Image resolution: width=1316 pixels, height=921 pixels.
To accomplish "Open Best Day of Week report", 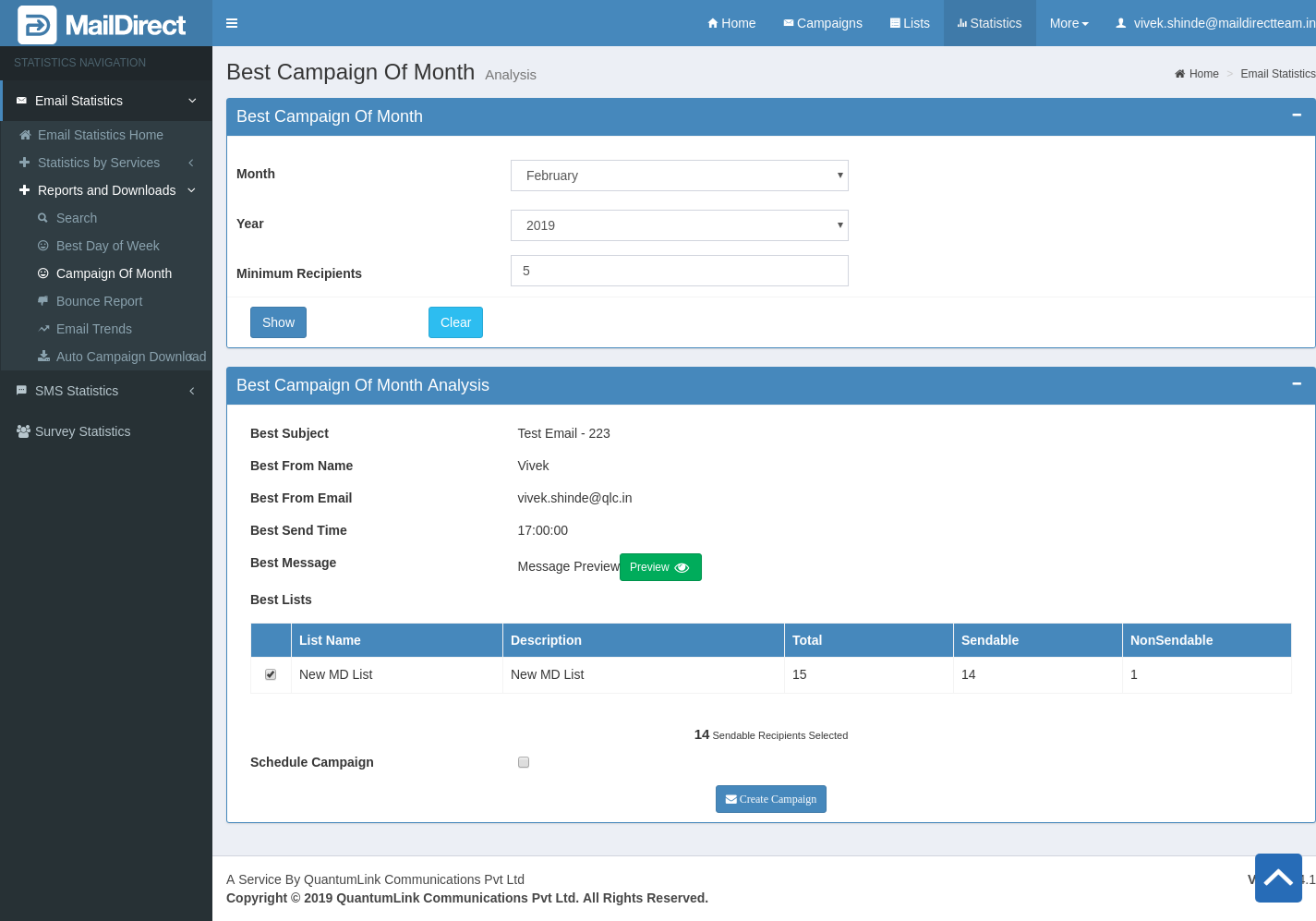I will [x=107, y=246].
